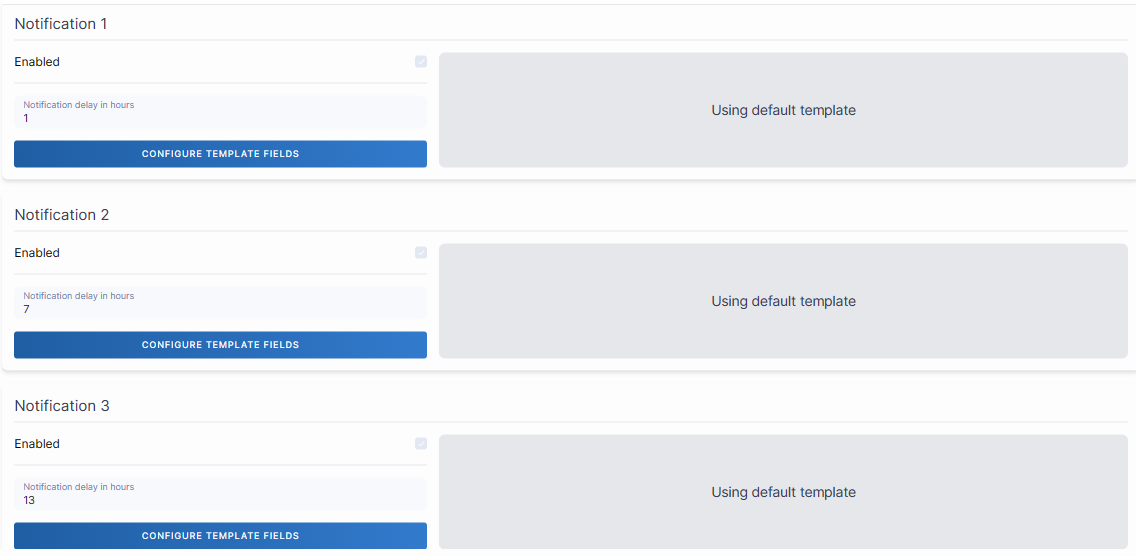
Task: Click the Notification 1 section heading
Action: [61, 24]
